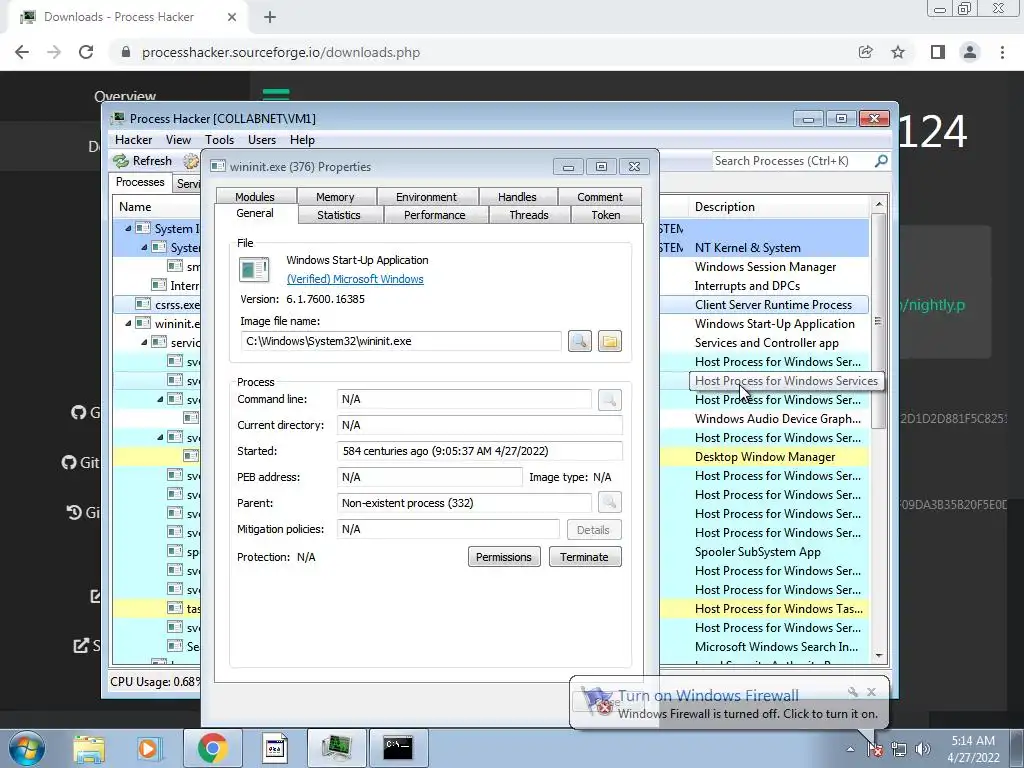The height and width of the screenshot is (768, 1024).
Task: Collapse the services.exe tree node
Action: click(x=144, y=342)
